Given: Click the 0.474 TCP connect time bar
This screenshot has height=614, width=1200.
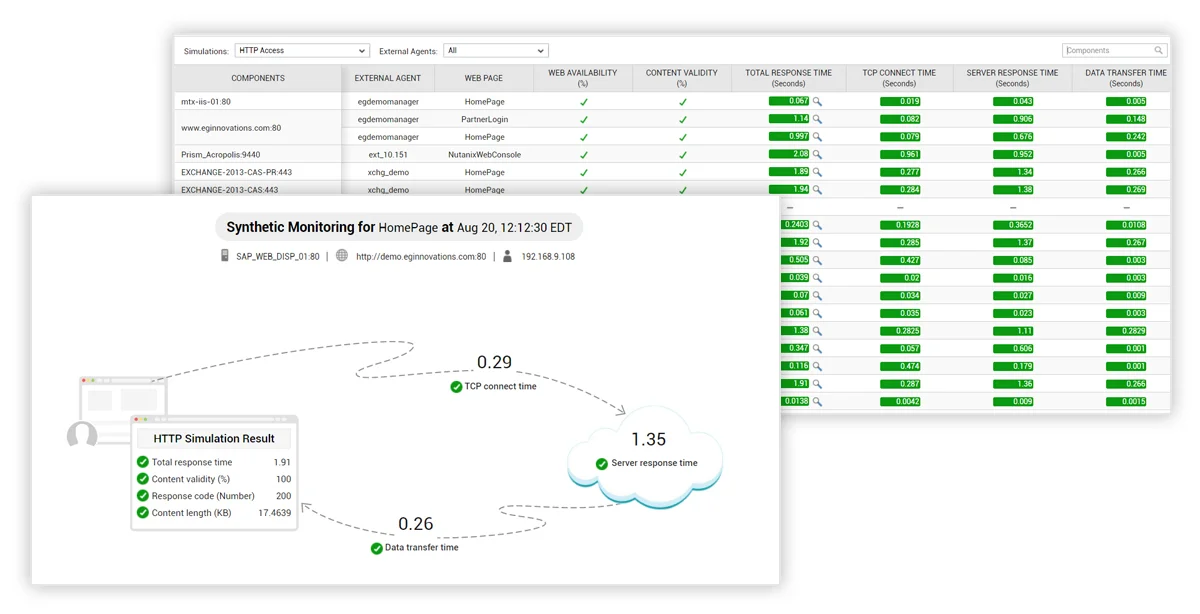Looking at the screenshot, I should 900,366.
